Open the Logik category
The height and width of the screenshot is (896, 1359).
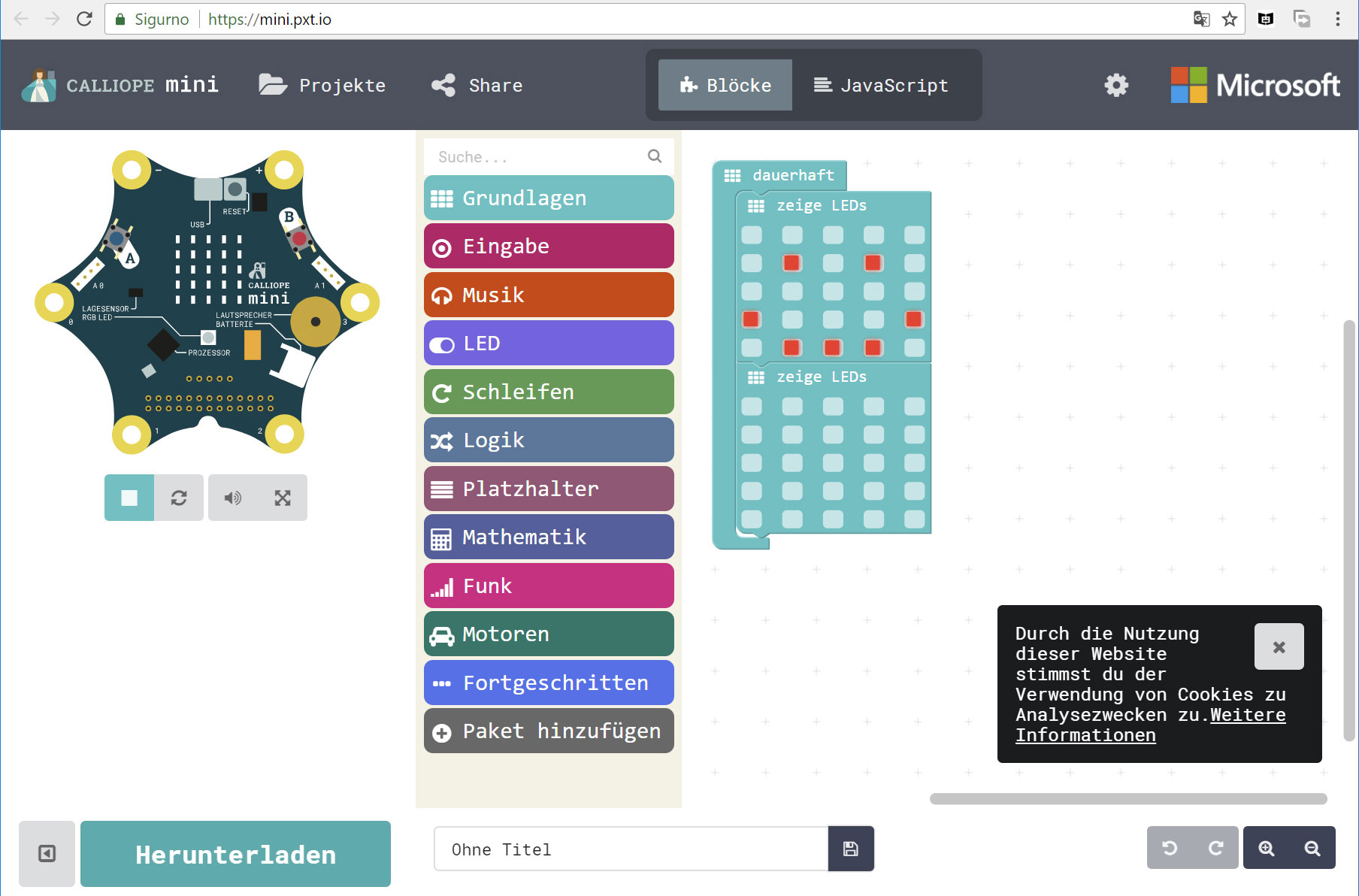(x=549, y=440)
